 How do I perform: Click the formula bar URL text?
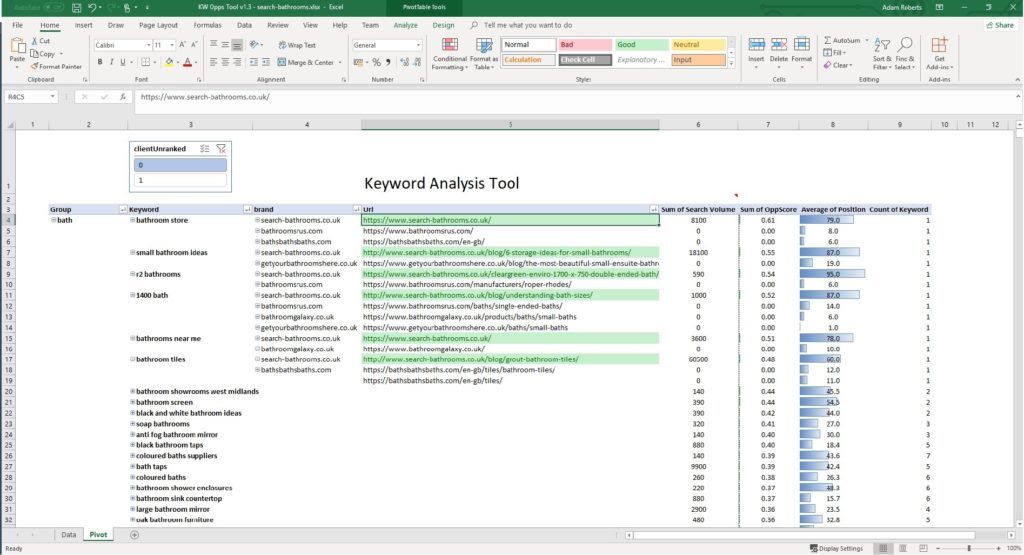pos(205,97)
